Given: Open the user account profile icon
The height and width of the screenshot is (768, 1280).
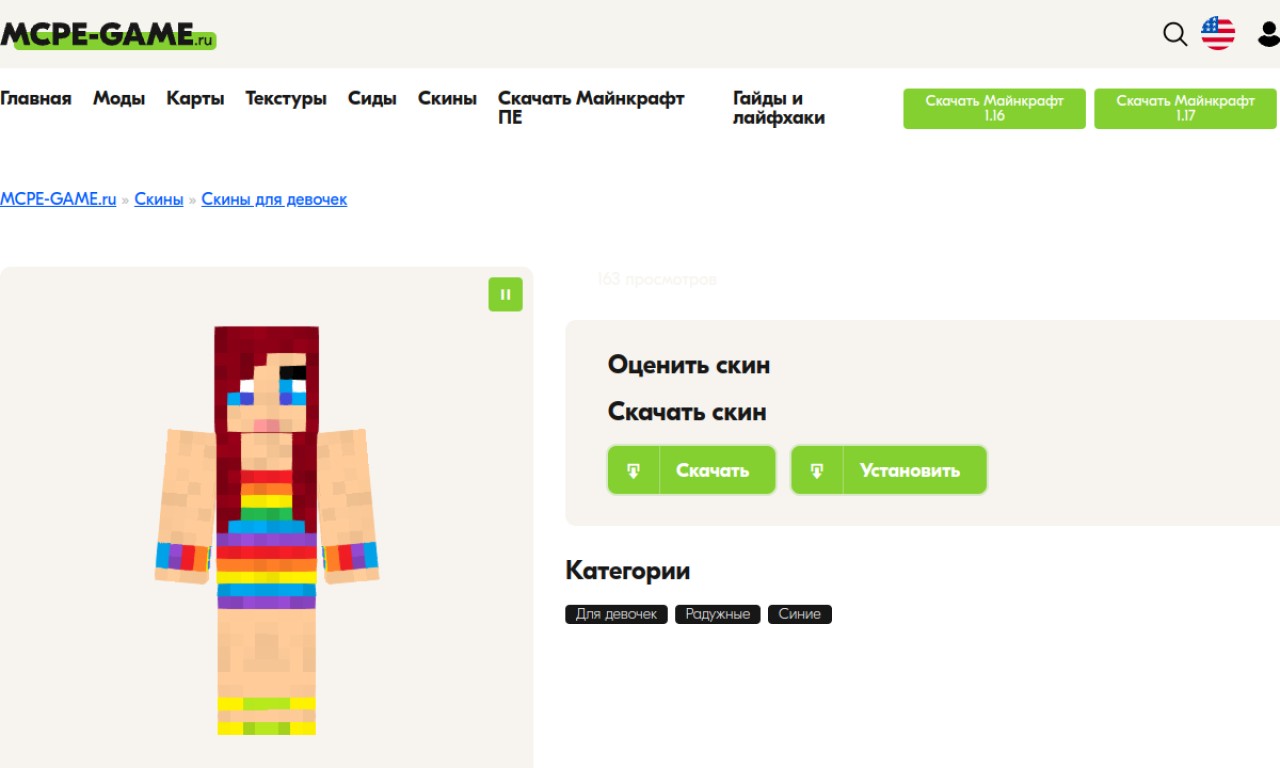Looking at the screenshot, I should click(x=1269, y=34).
